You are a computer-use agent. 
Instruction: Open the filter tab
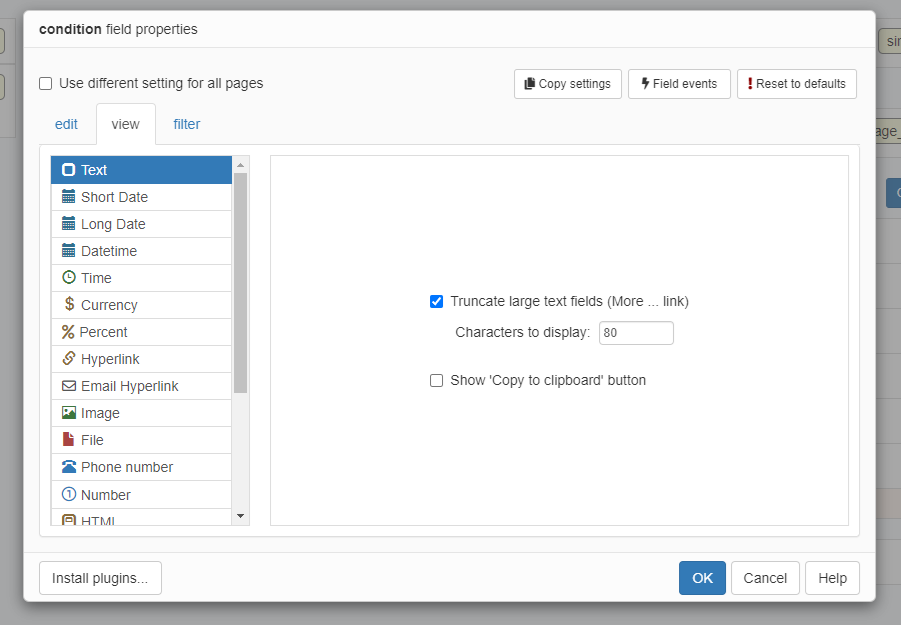click(186, 124)
